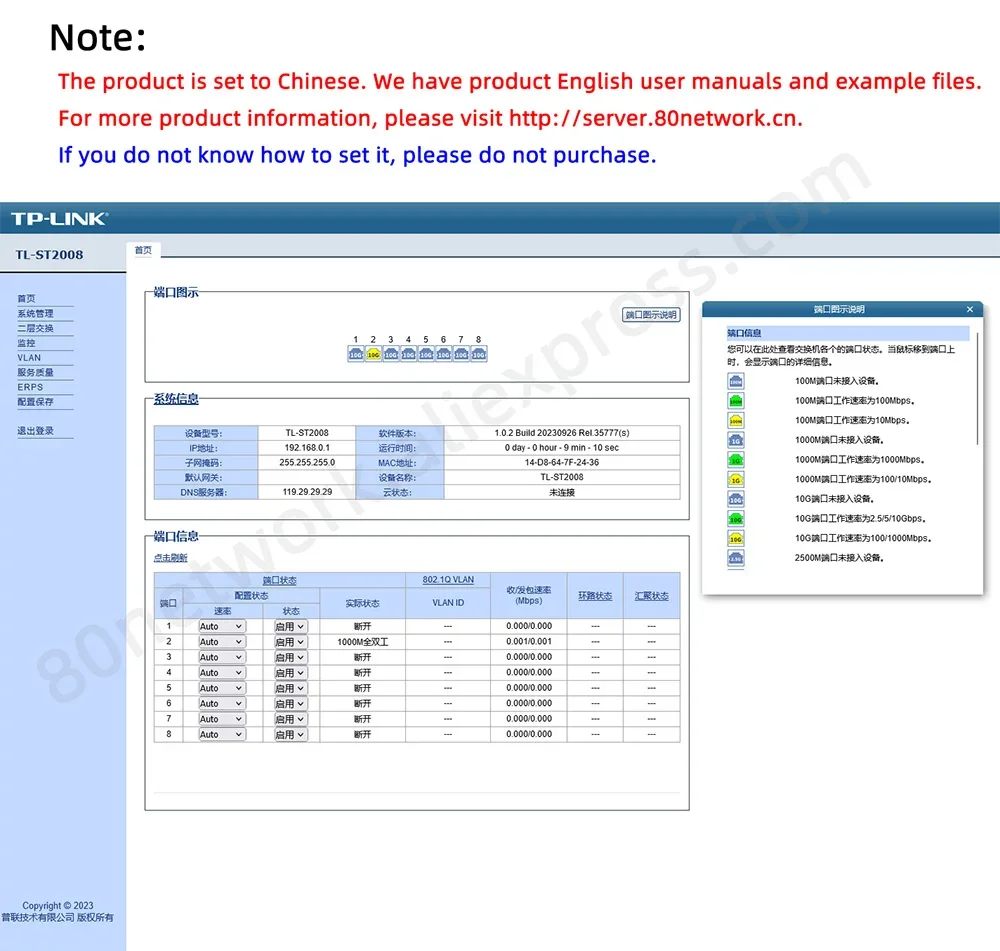
Task: Click green 100Mbps port legend icon
Action: click(736, 401)
